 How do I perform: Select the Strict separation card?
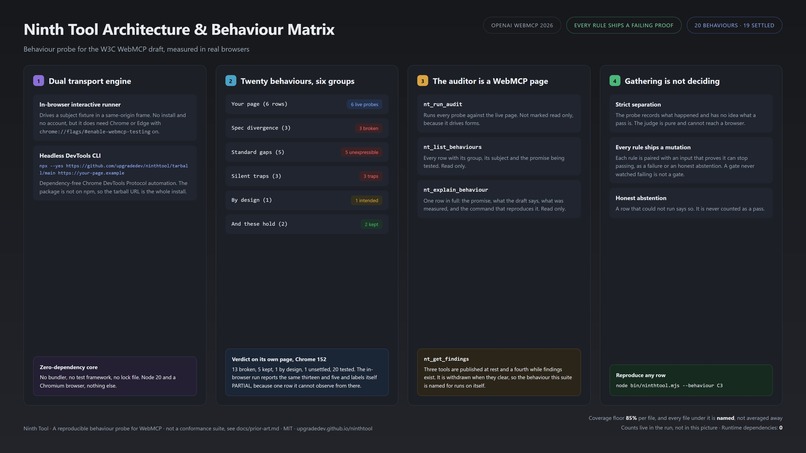[691, 114]
